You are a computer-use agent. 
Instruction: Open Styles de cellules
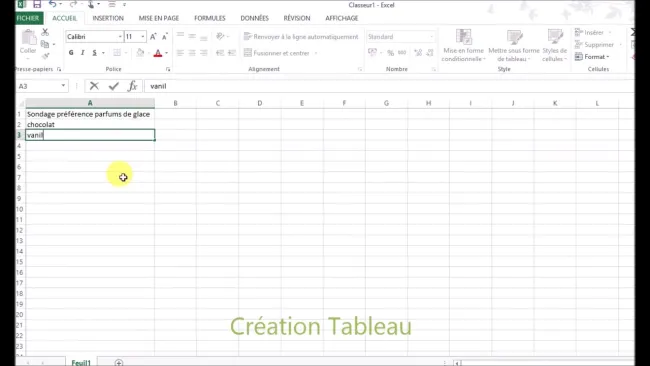555,46
